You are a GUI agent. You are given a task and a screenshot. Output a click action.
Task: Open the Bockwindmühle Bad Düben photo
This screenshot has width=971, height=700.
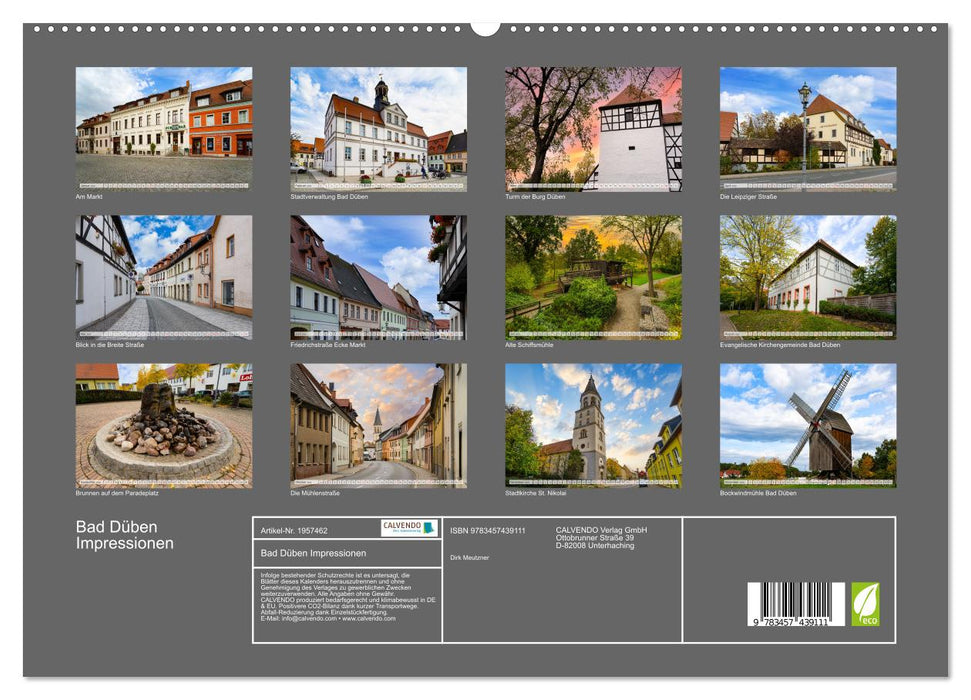(x=808, y=425)
